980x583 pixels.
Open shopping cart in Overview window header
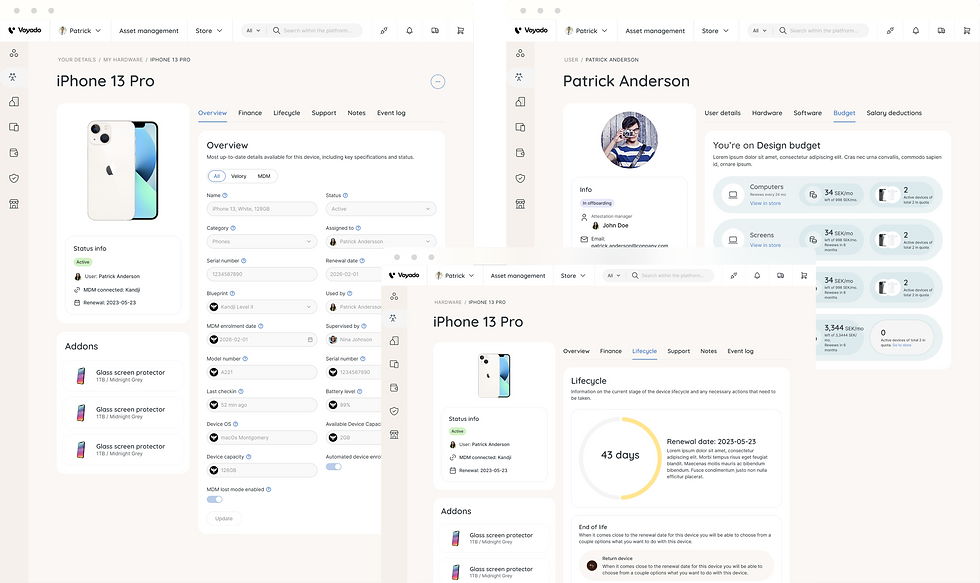tap(461, 30)
